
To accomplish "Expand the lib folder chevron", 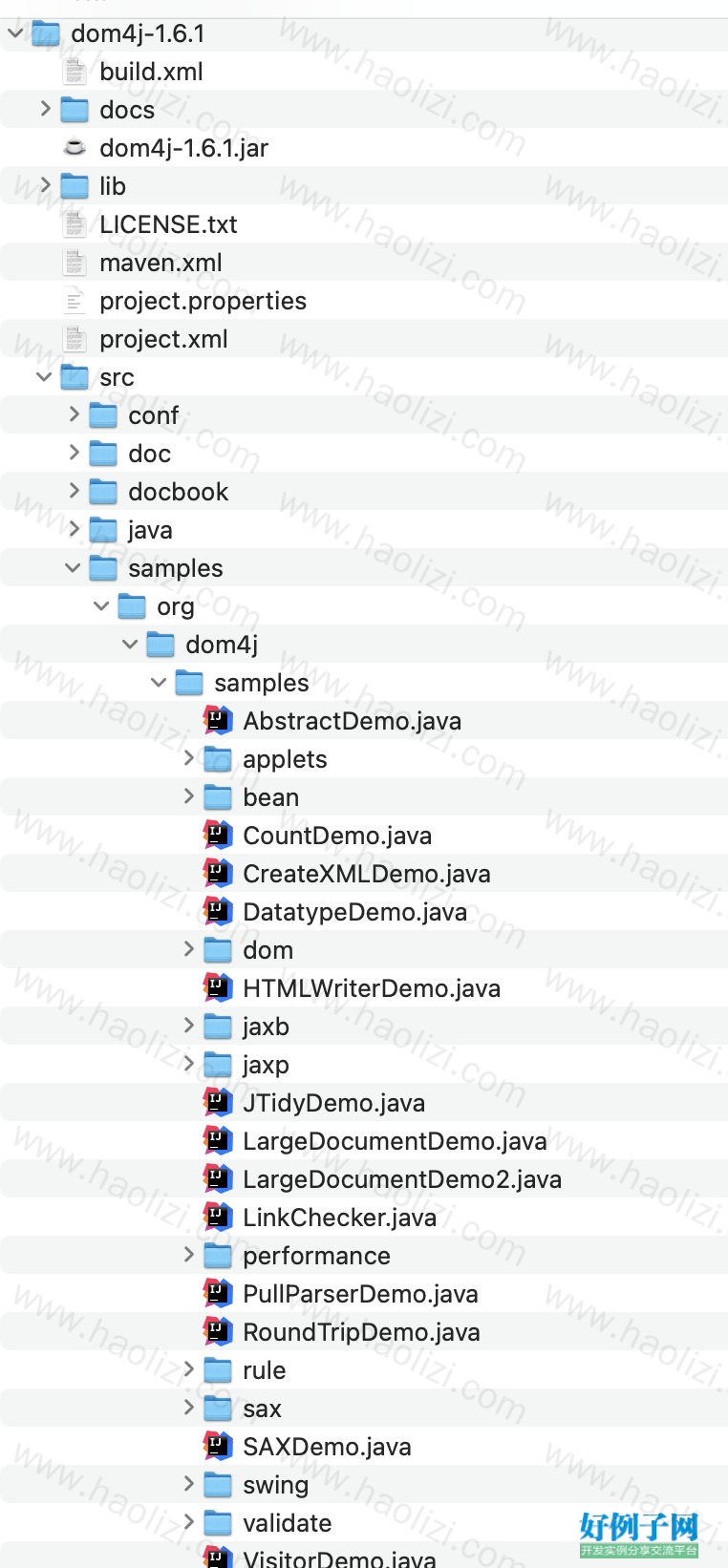I will 45,185.
